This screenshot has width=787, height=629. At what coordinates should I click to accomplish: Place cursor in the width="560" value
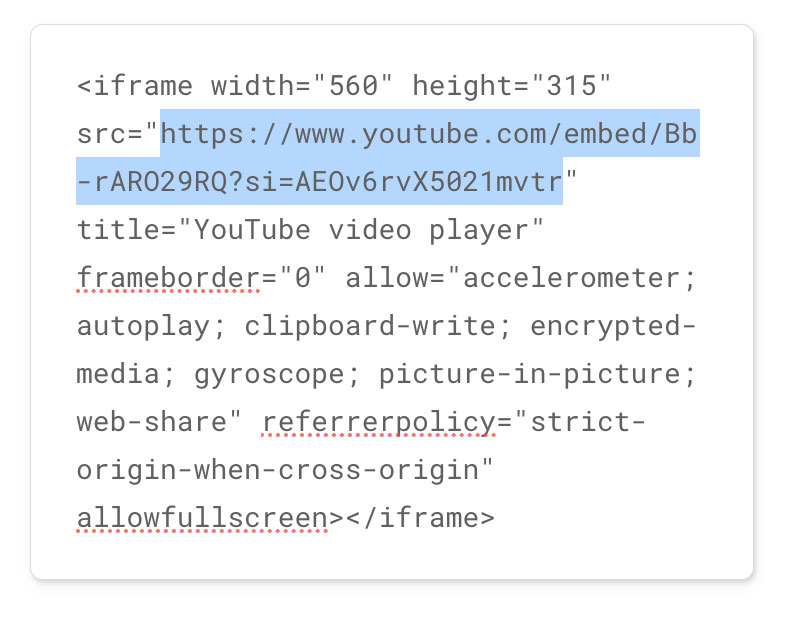[352, 86]
